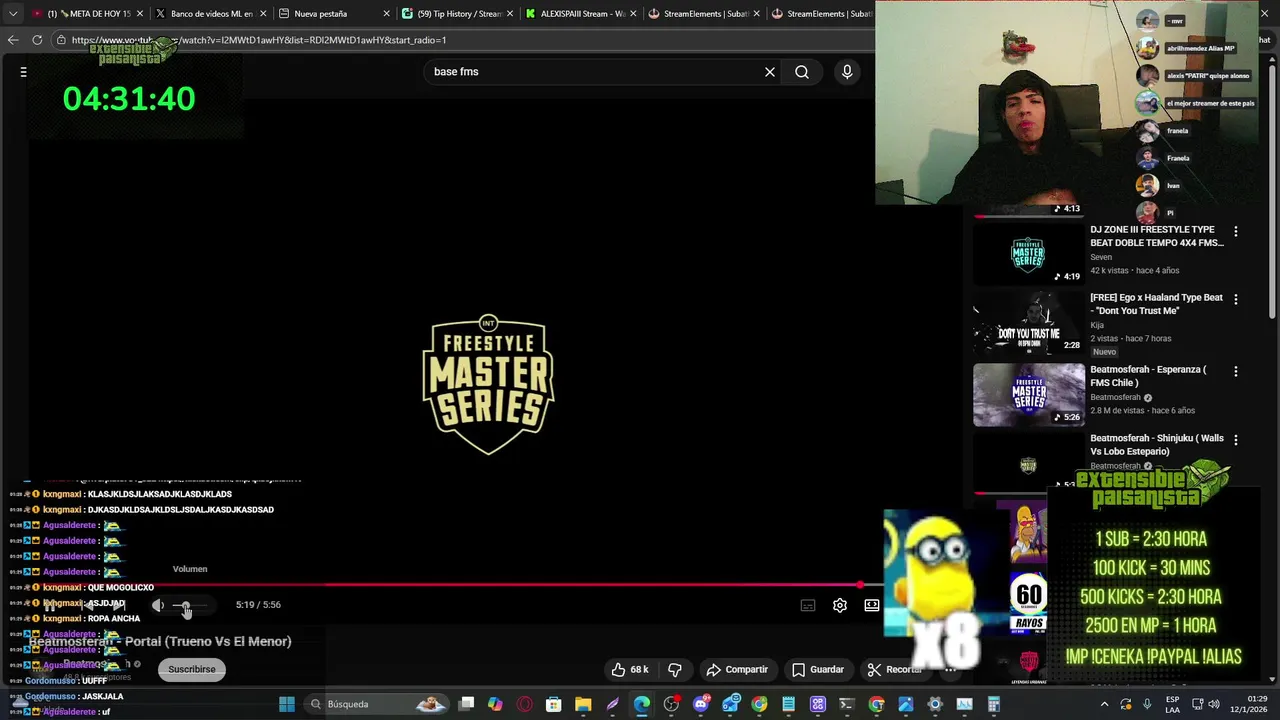Start voice search with microphone icon
Image resolution: width=1280 pixels, height=720 pixels.
[847, 72]
